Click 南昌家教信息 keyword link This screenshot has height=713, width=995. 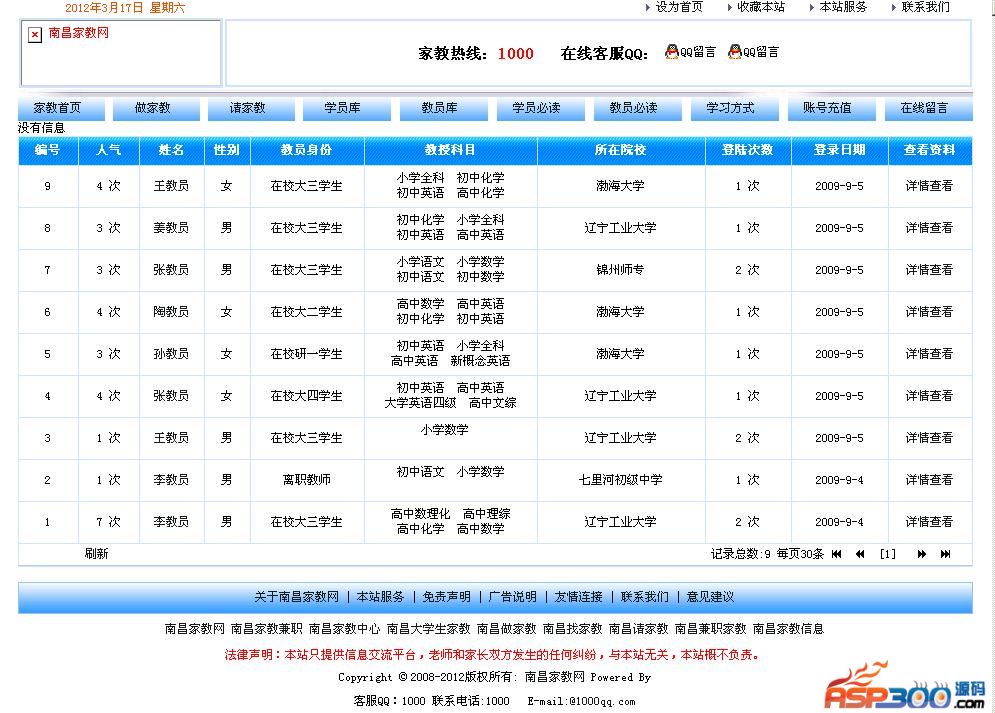(x=789, y=629)
